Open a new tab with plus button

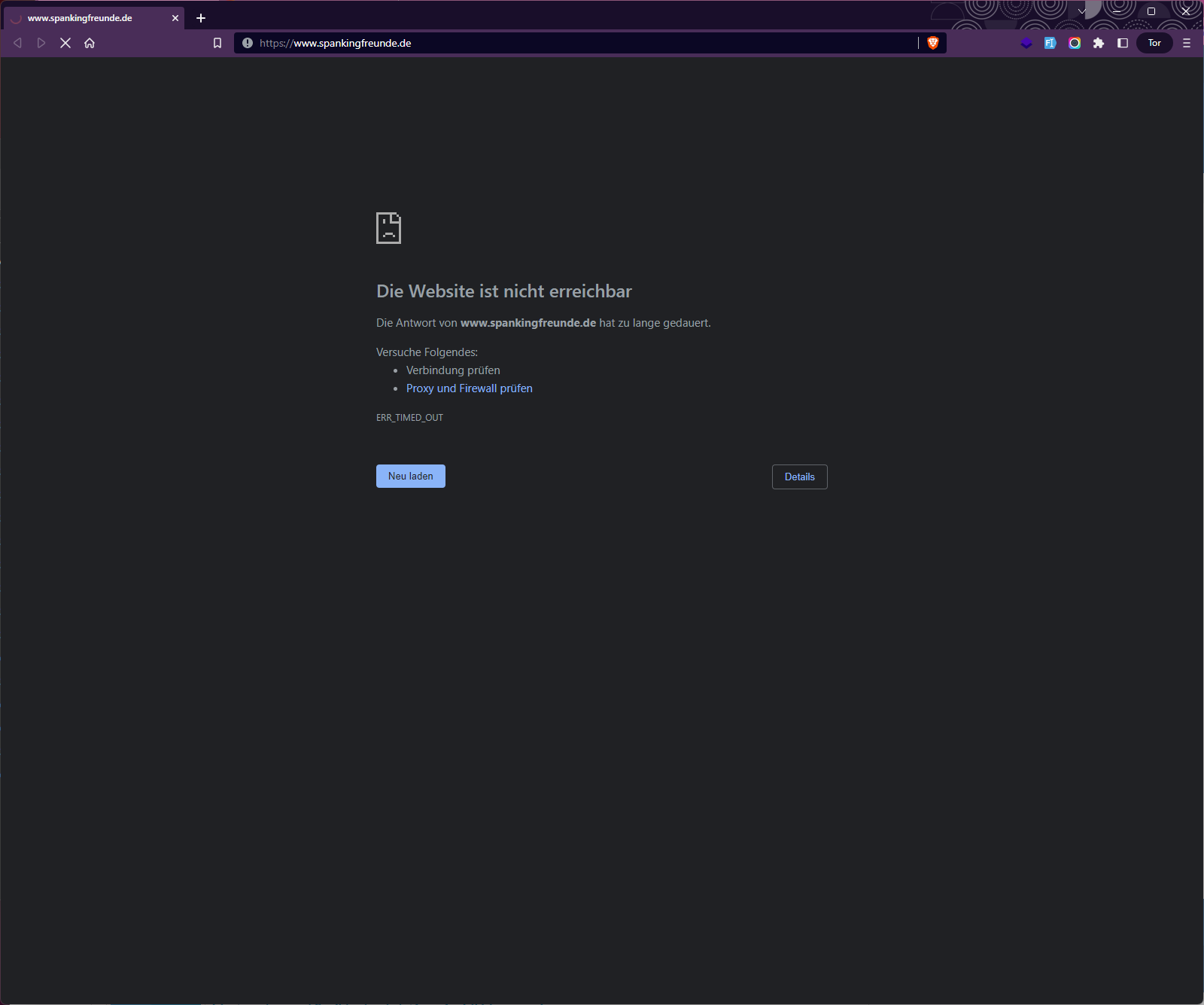click(201, 18)
